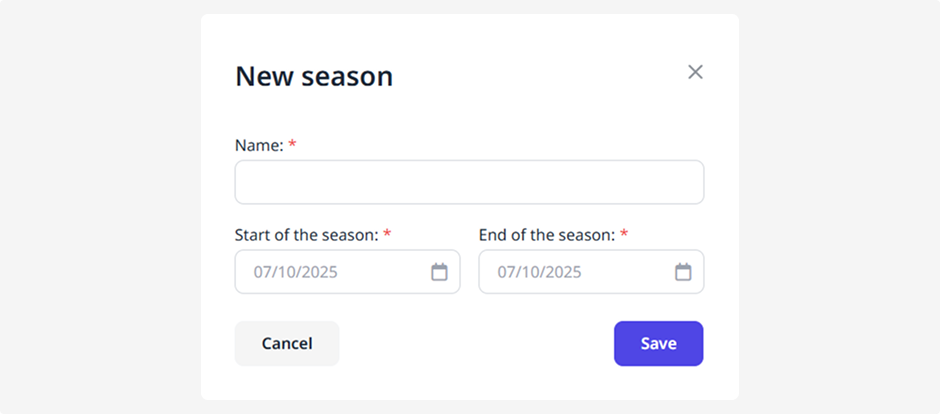
Task: Click the red asterisk beside Start of season
Action: (387, 235)
